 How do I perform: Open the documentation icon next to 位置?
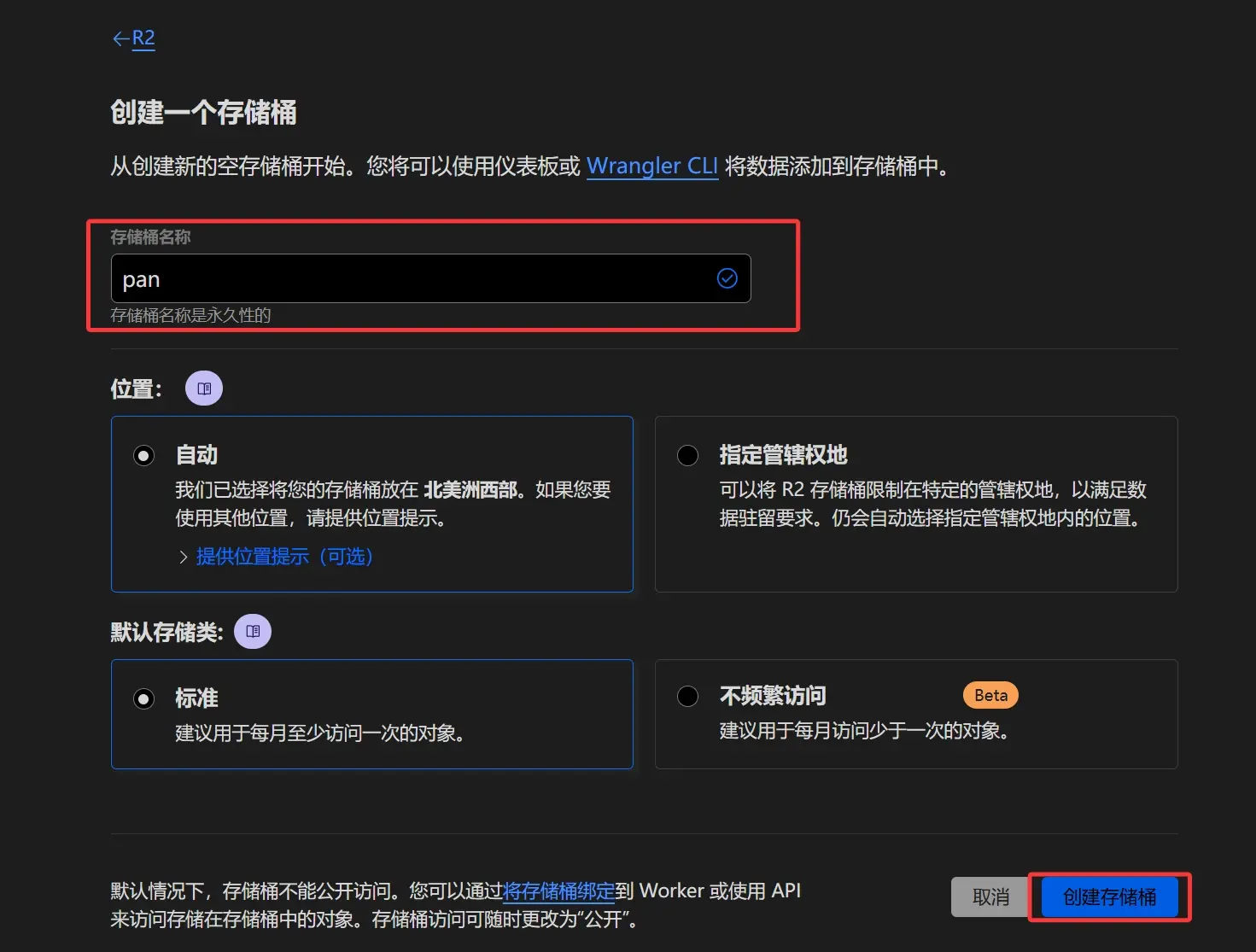point(203,388)
